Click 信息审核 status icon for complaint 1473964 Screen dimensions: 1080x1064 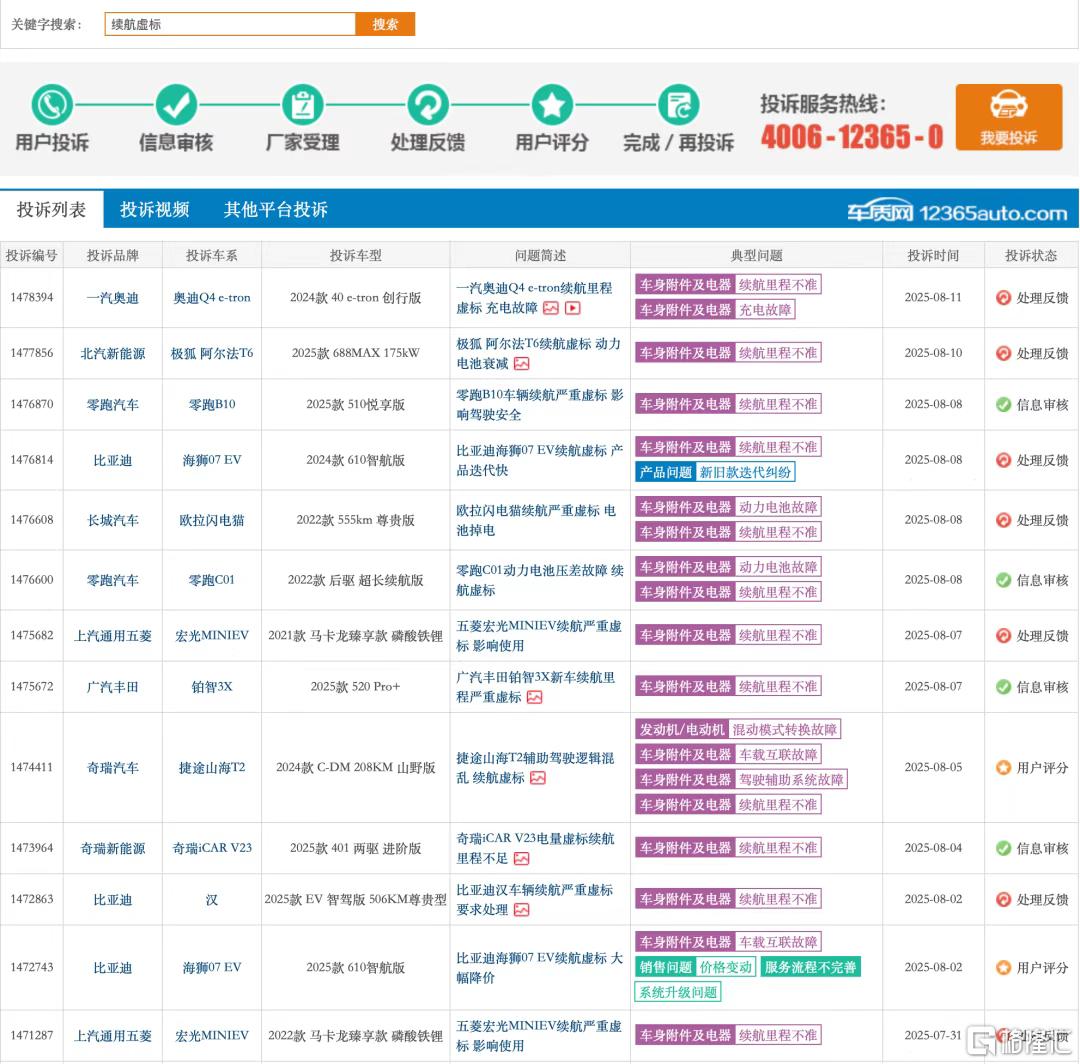pyautogui.click(x=1004, y=848)
